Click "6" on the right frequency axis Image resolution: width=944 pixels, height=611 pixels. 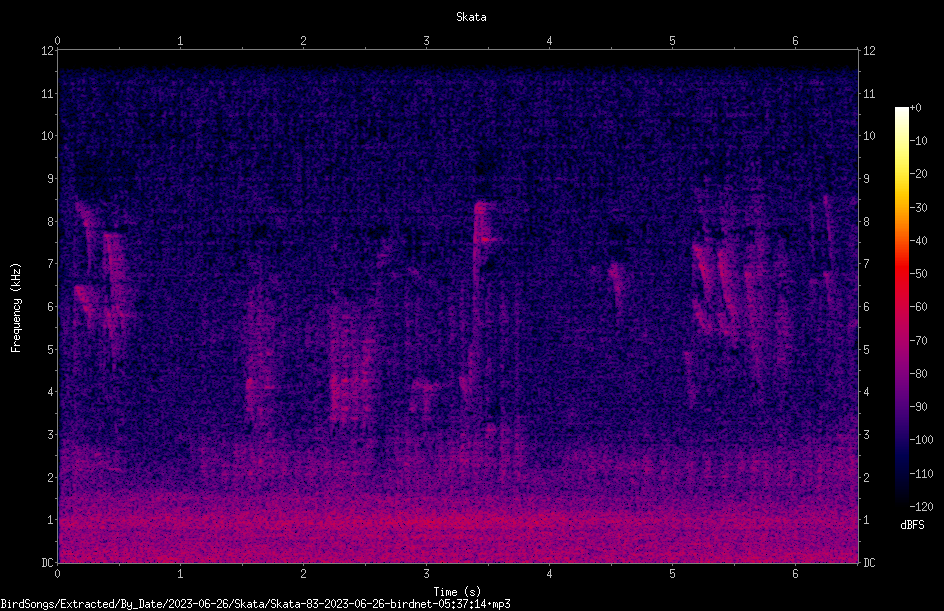[866, 307]
